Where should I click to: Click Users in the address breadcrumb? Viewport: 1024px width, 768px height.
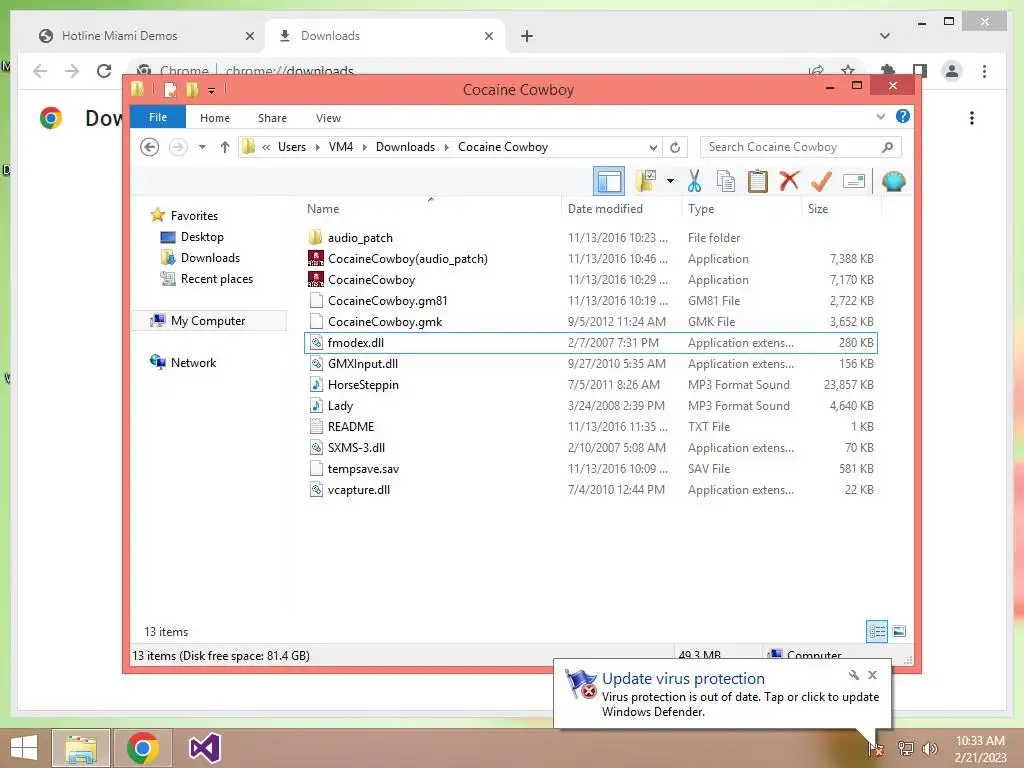pyautogui.click(x=292, y=147)
